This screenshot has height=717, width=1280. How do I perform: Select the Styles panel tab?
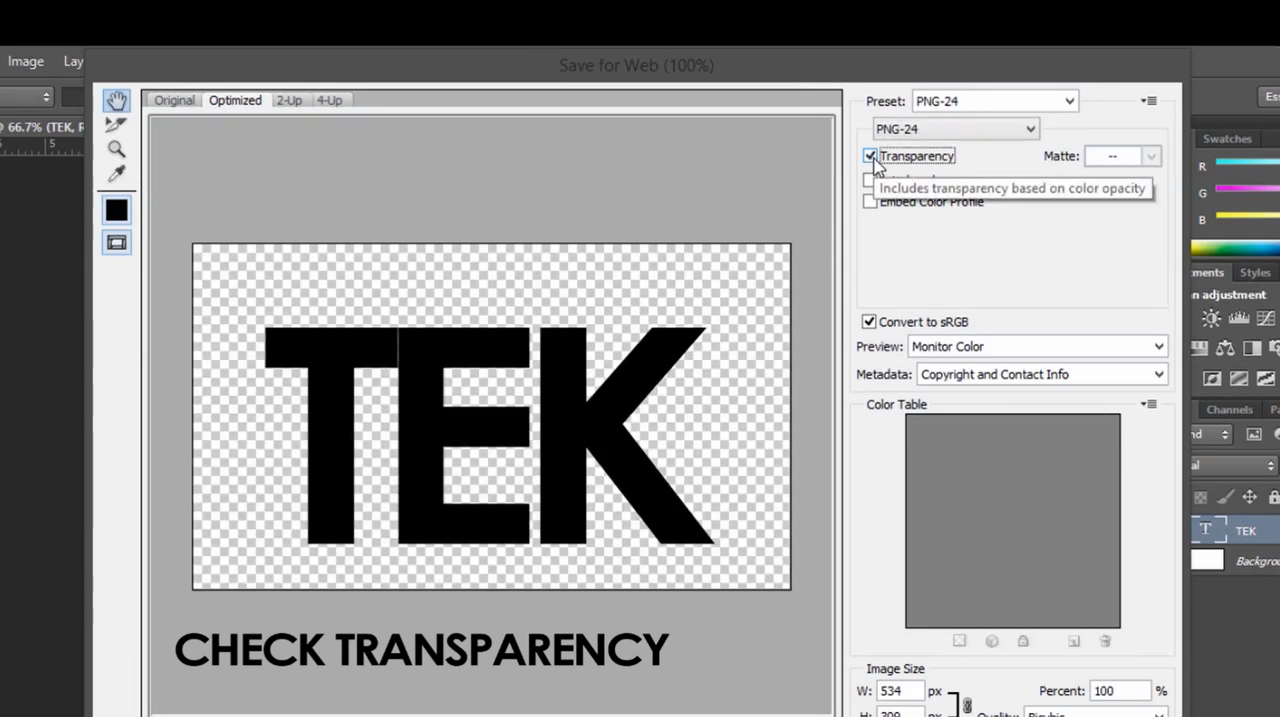[x=1255, y=272]
